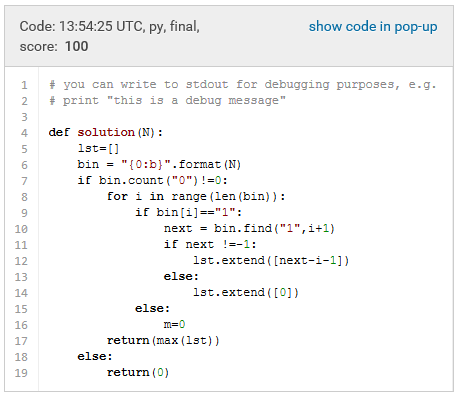Place cursor on def solution(N) line
Viewport: 460px width, 396px height.
tap(106, 132)
